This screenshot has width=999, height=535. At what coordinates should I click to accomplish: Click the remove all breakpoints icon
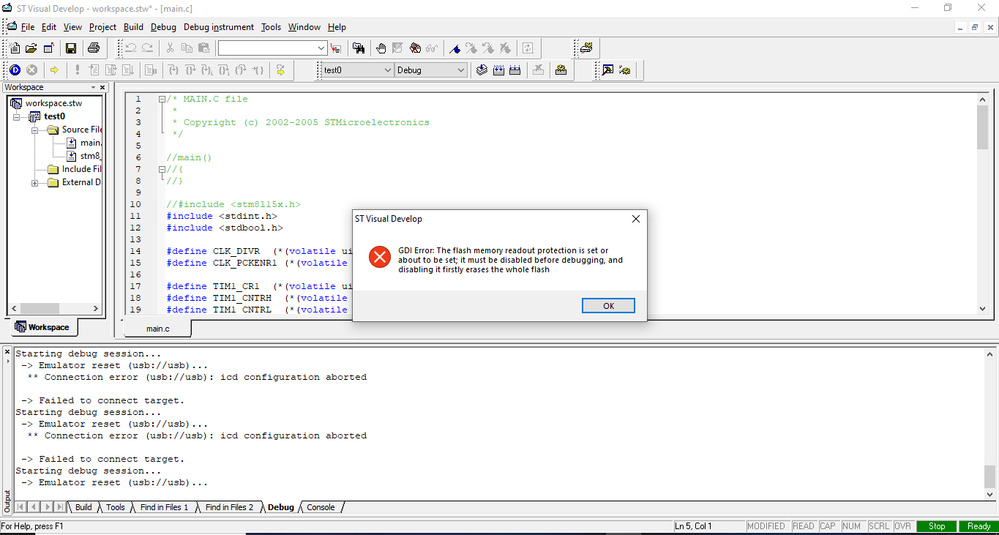click(x=415, y=48)
